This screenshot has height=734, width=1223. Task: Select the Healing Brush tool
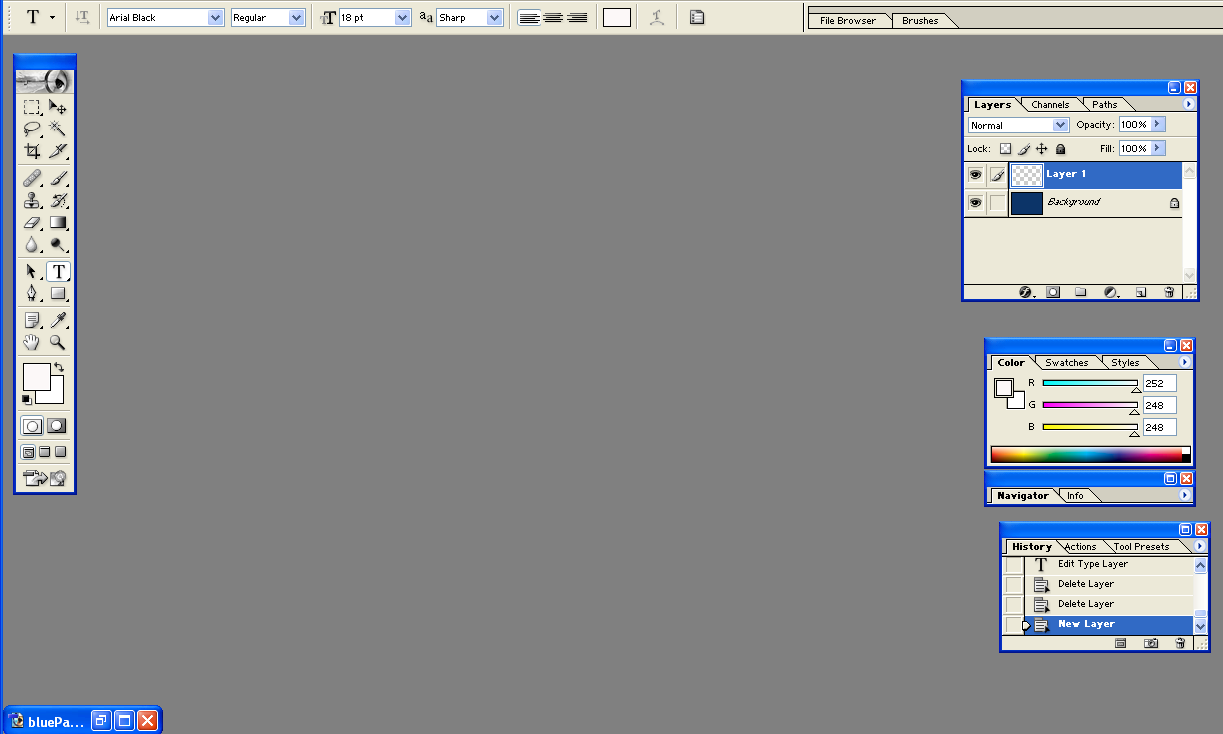point(32,176)
